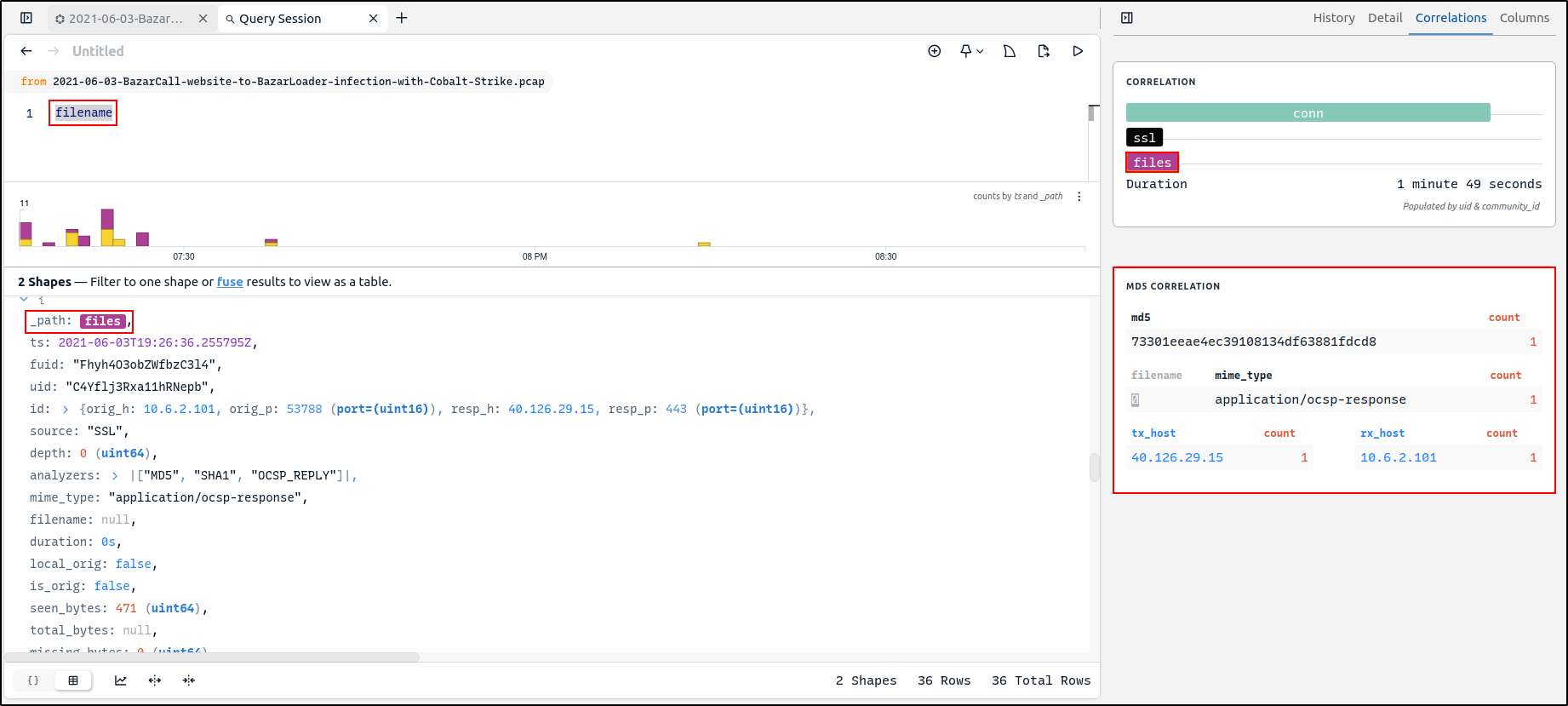Click the shark fin icon in query toolbar

coord(1010,51)
